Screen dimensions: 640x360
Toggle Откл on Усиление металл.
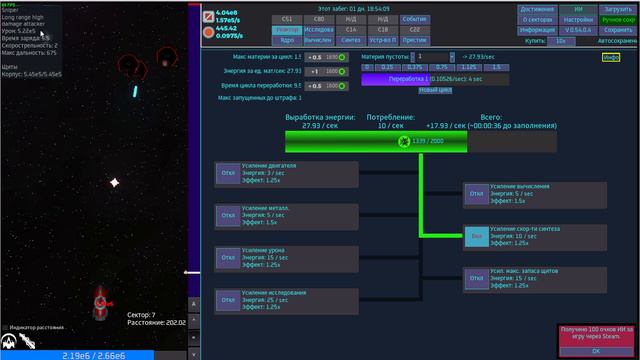click(x=228, y=216)
